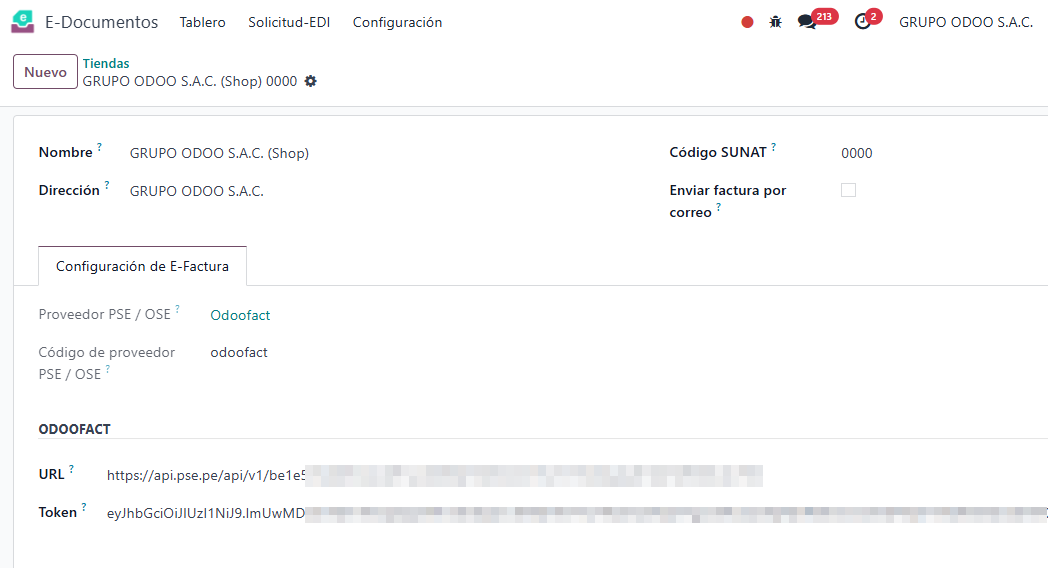Click the red recording indicator dot

(747, 22)
